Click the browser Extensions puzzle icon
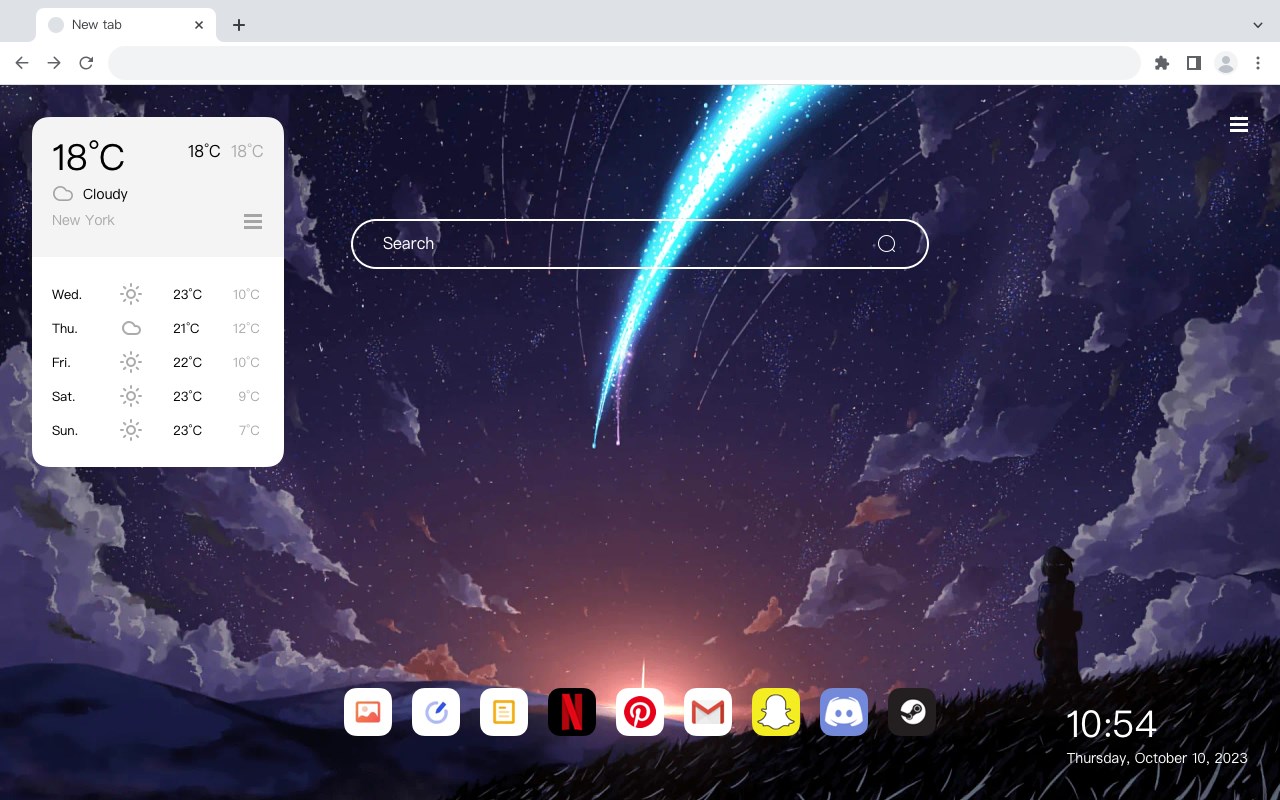Image resolution: width=1280 pixels, height=800 pixels. [x=1161, y=63]
